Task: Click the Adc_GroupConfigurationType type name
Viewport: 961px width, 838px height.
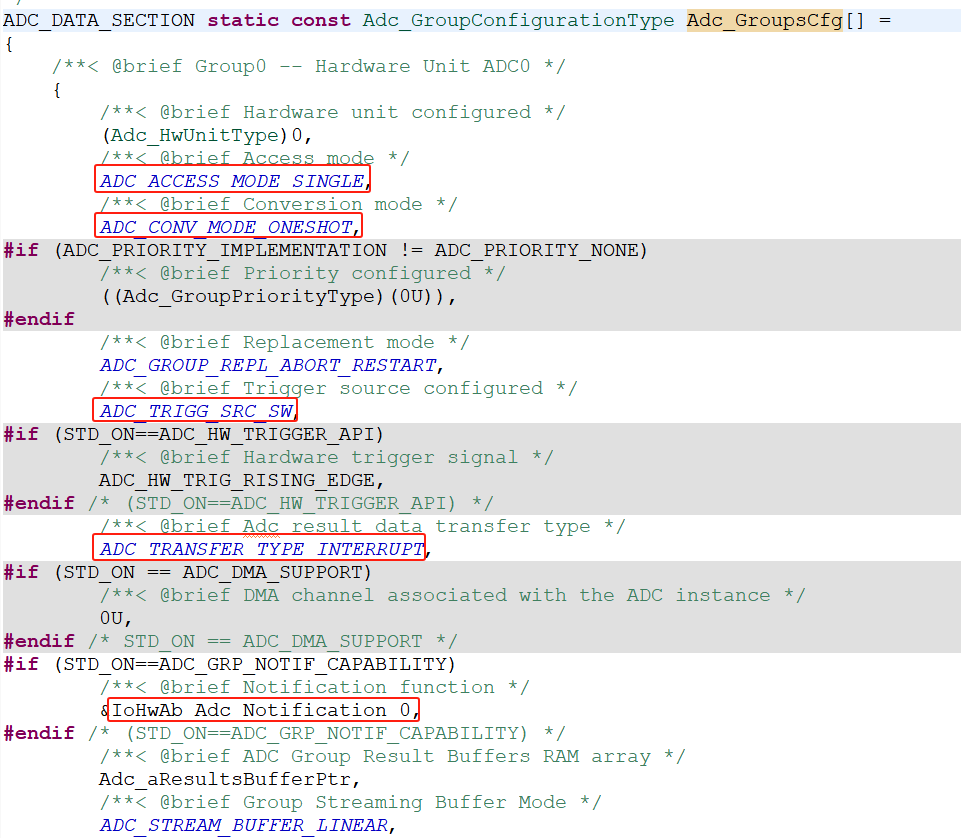Action: pyautogui.click(x=518, y=20)
